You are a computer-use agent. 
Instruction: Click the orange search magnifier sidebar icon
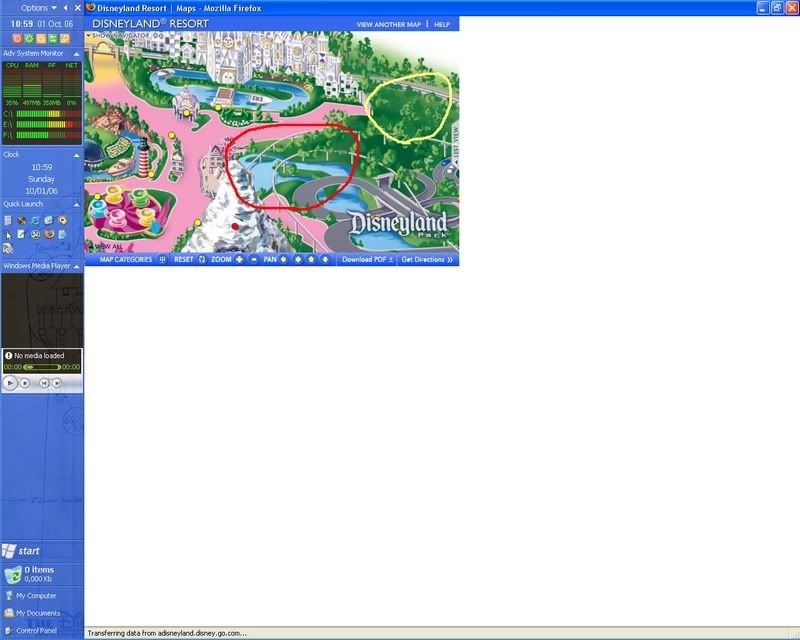tap(65, 38)
